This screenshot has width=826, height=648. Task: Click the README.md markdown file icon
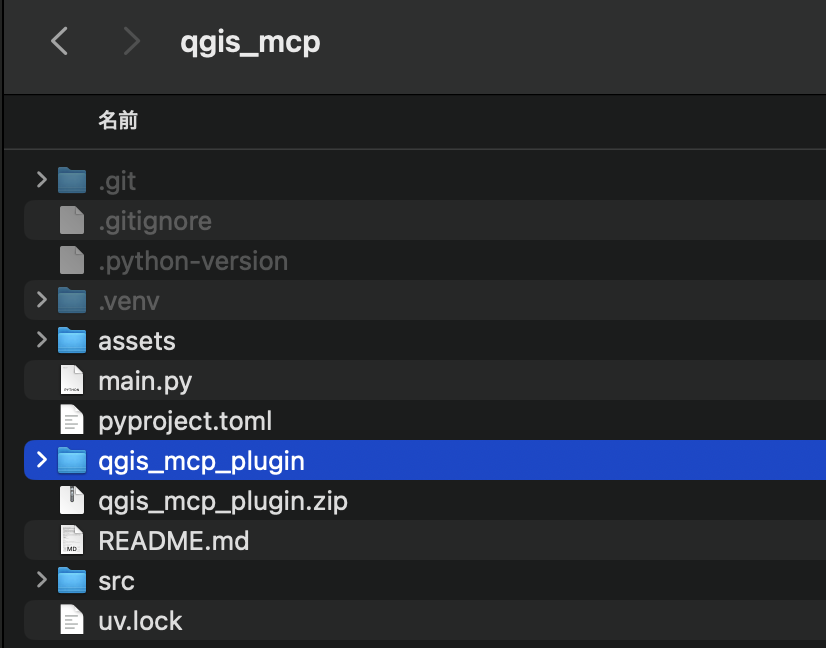click(x=72, y=541)
